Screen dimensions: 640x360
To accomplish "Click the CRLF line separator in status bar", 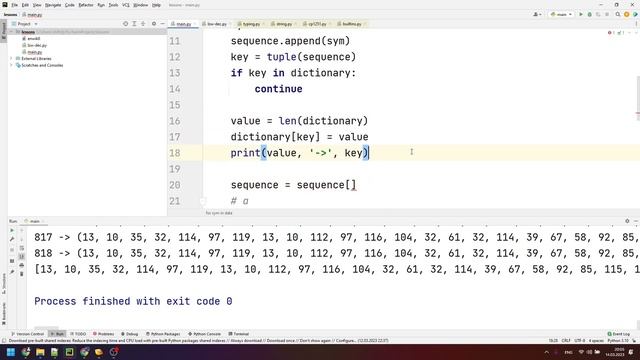I will 566,340.
